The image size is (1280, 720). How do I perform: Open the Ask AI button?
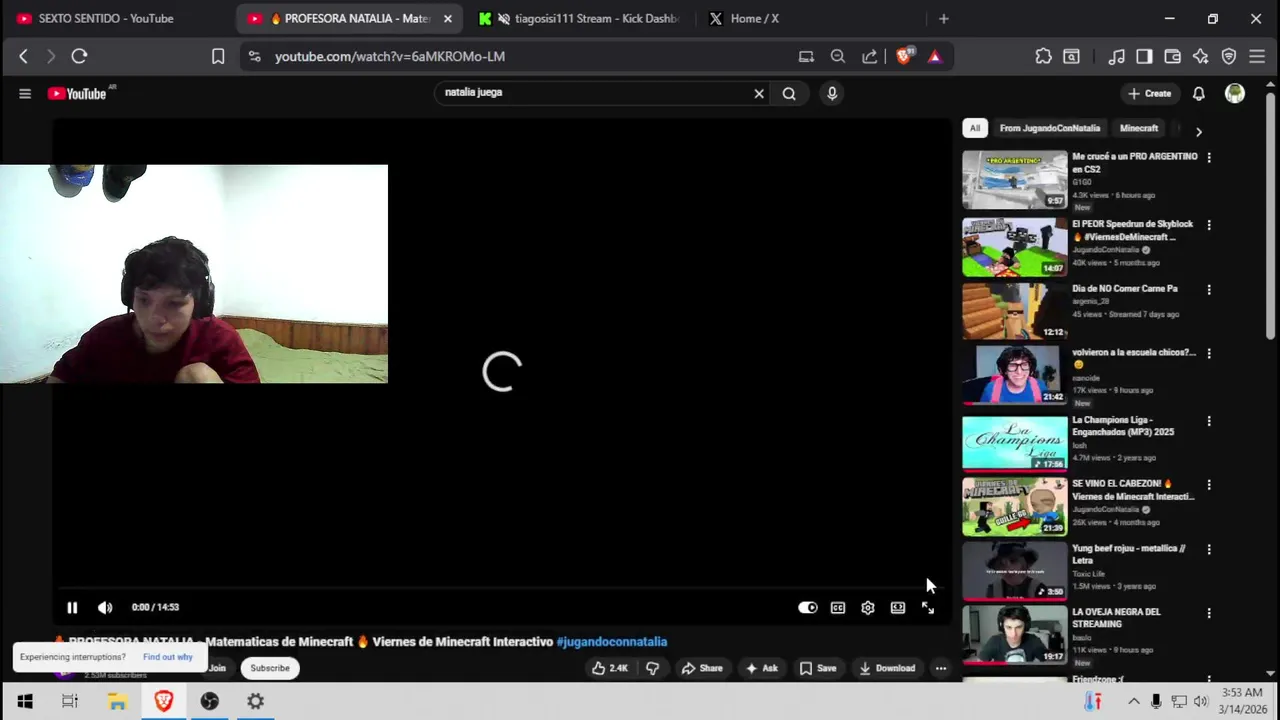pos(761,668)
